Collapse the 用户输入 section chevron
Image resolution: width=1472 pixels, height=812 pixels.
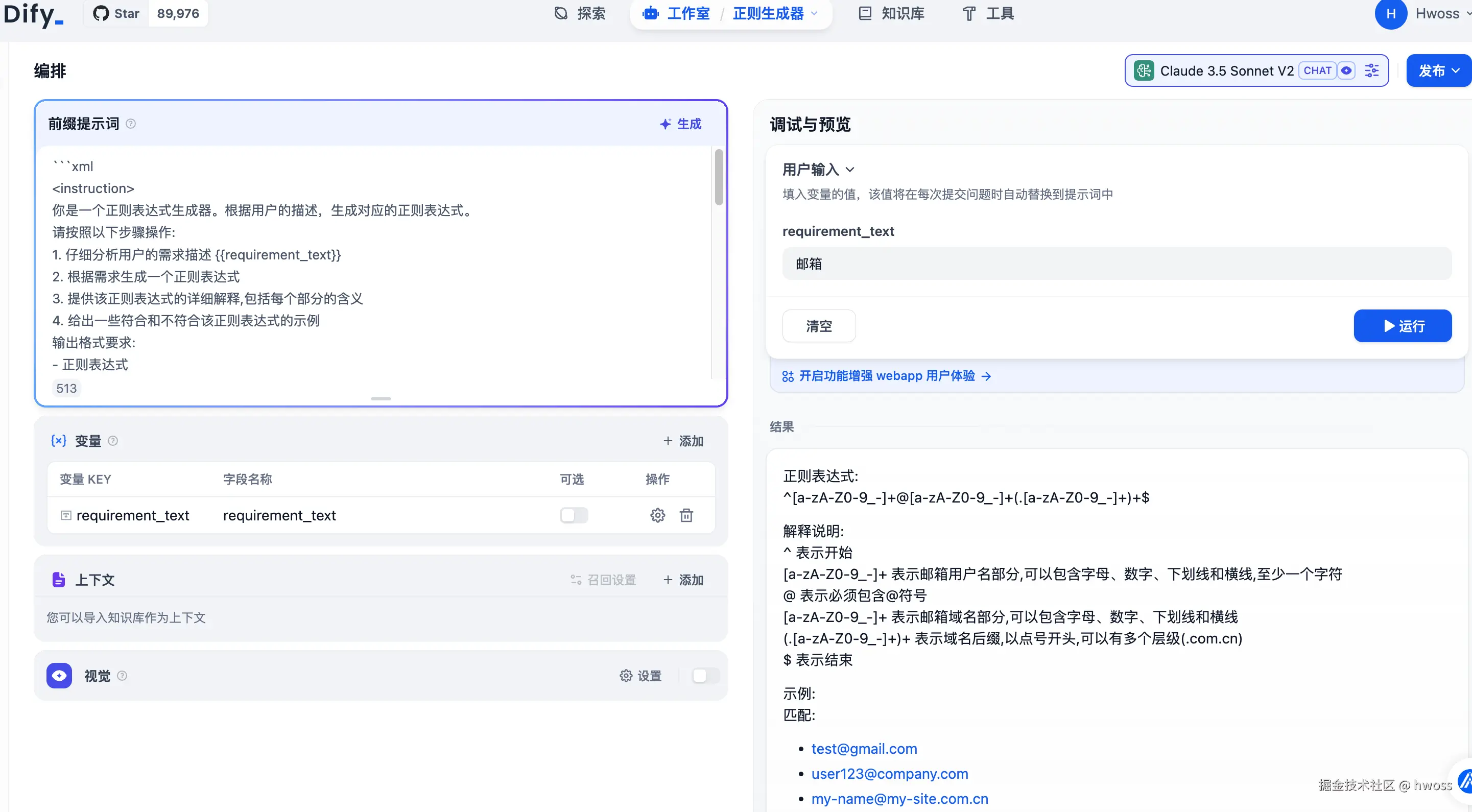(x=850, y=170)
